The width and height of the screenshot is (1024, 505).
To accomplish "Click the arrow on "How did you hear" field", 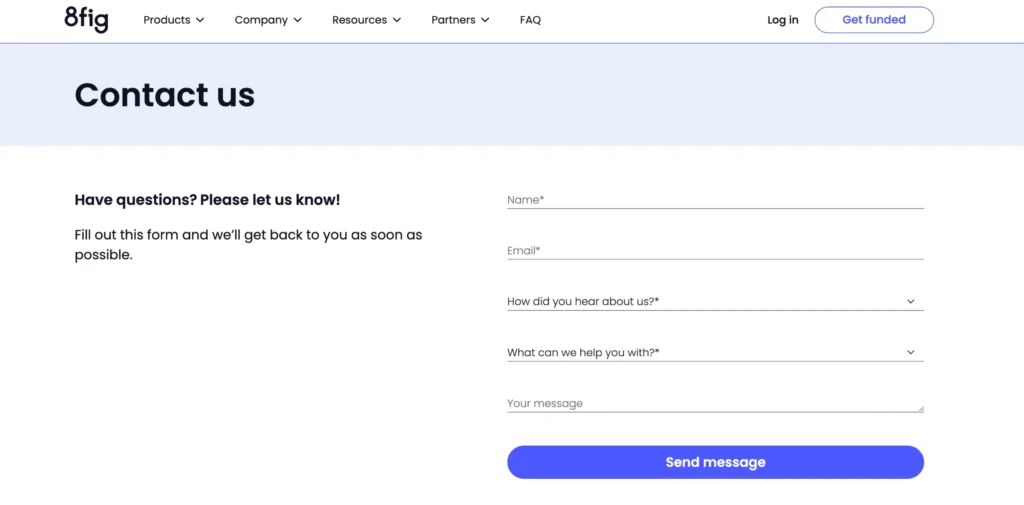I will pyautogui.click(x=911, y=301).
